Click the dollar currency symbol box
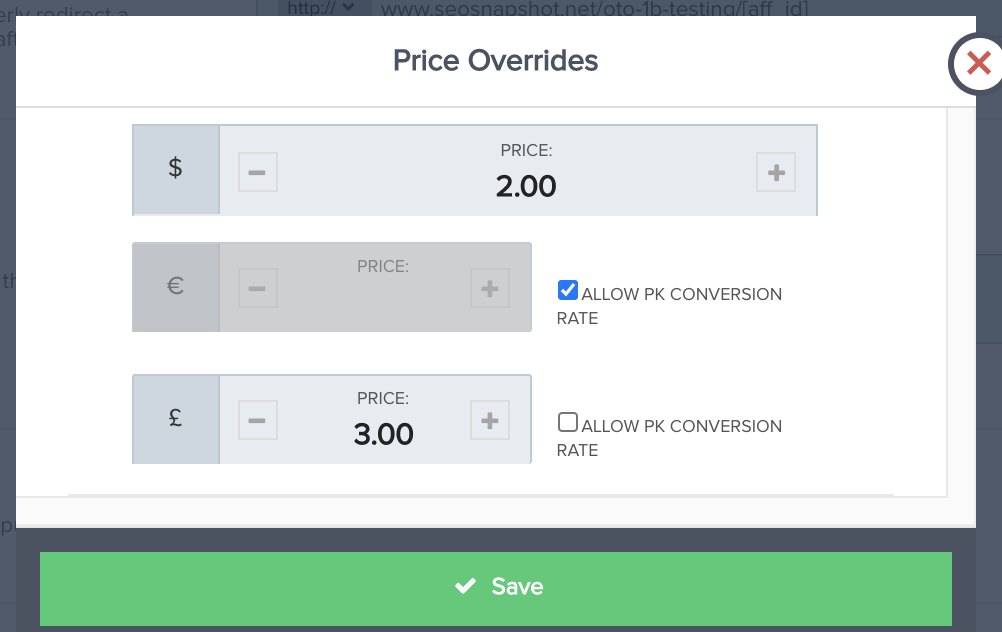1002x632 pixels. [x=175, y=169]
